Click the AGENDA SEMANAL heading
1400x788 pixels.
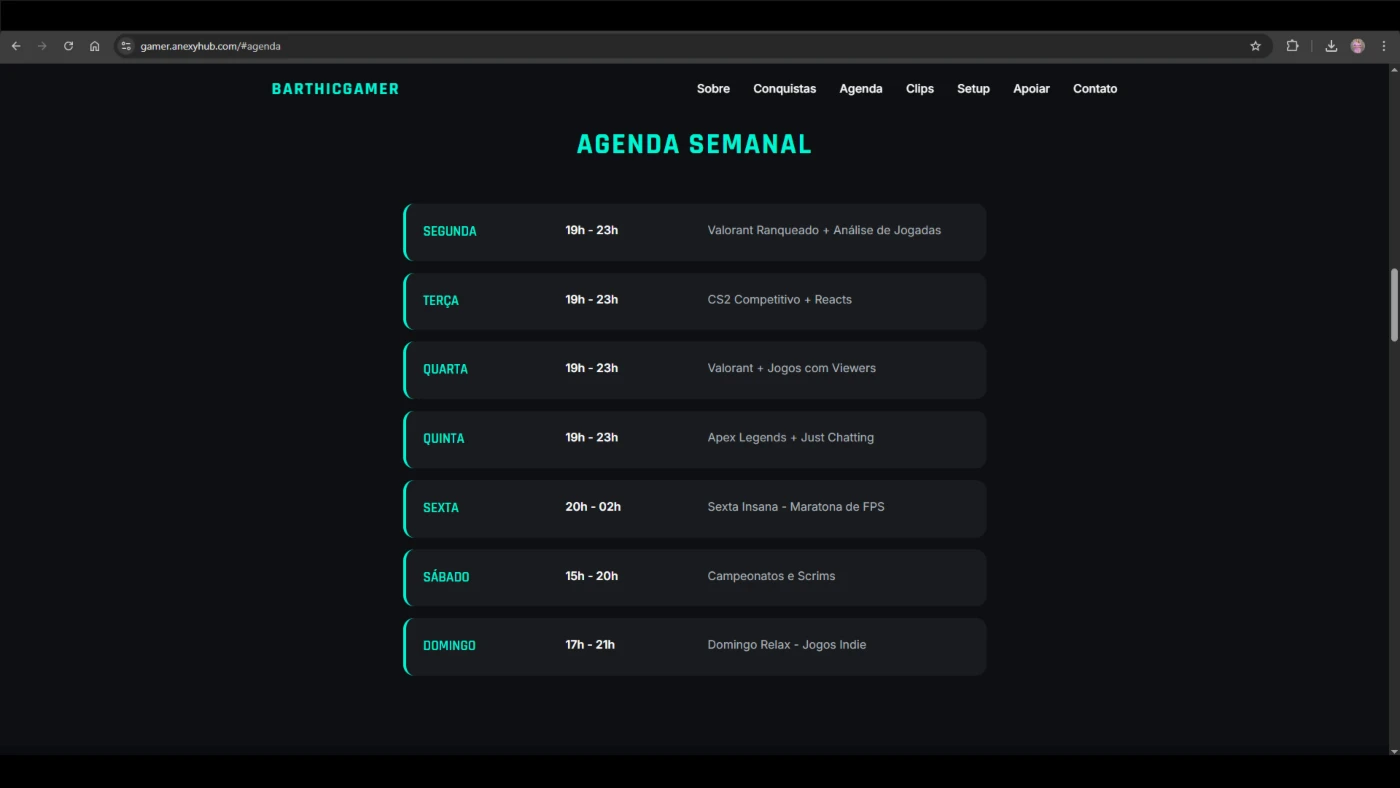coord(694,144)
